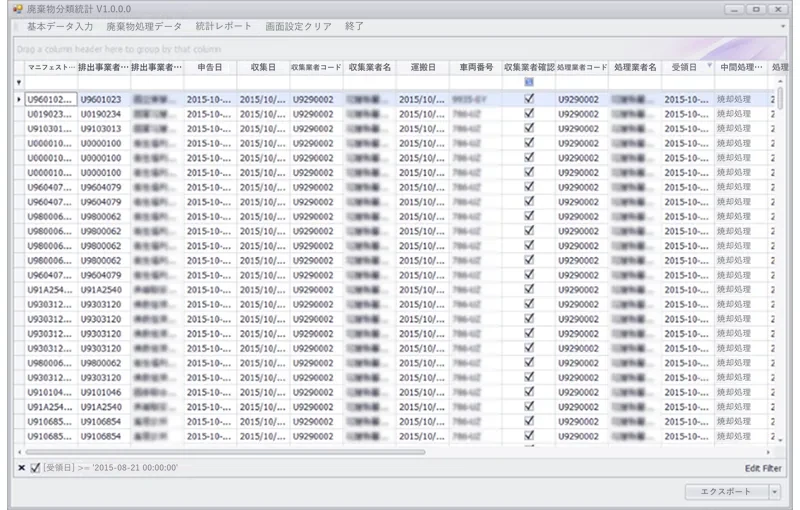The image size is (800, 510).
Task: Select the 画面設定クリア menu item
Action: tap(298, 27)
